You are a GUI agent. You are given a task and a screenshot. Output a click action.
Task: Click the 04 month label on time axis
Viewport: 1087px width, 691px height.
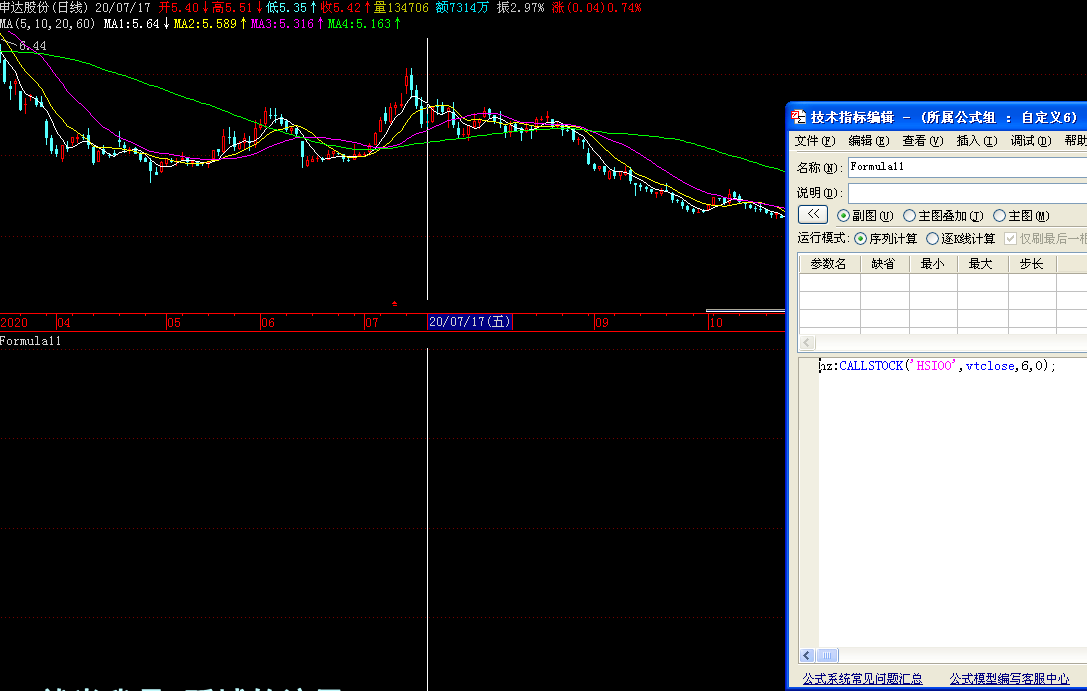tap(64, 322)
